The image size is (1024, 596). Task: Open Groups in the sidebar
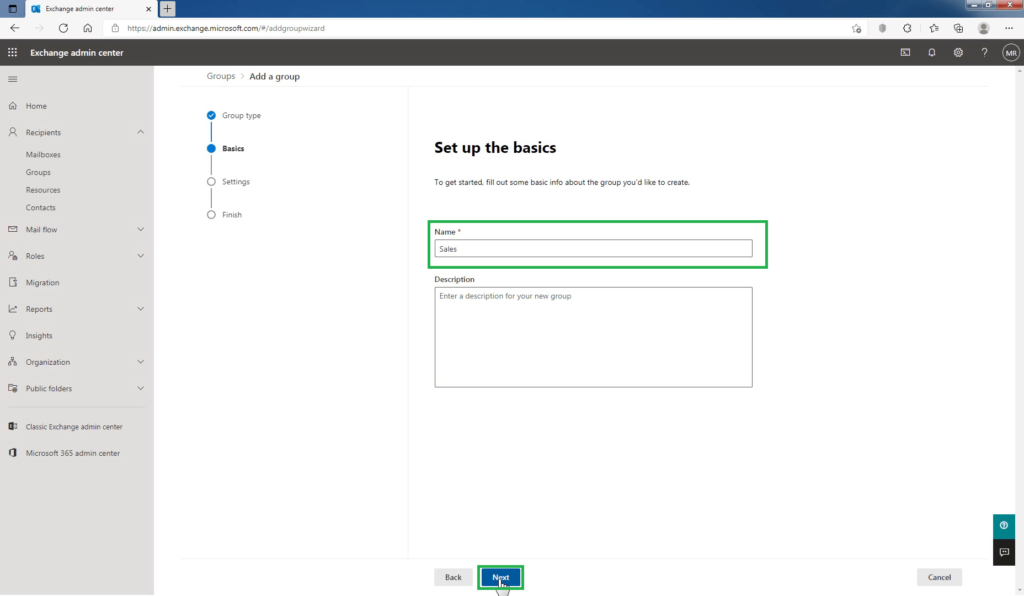click(x=38, y=172)
